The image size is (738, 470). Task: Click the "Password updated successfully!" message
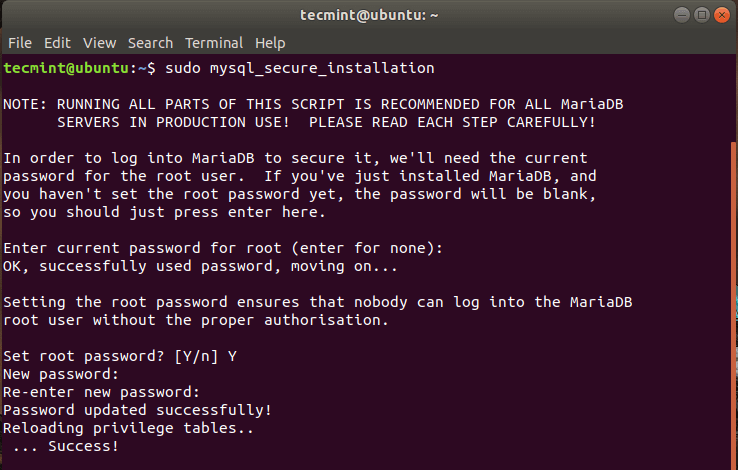pyautogui.click(x=136, y=410)
